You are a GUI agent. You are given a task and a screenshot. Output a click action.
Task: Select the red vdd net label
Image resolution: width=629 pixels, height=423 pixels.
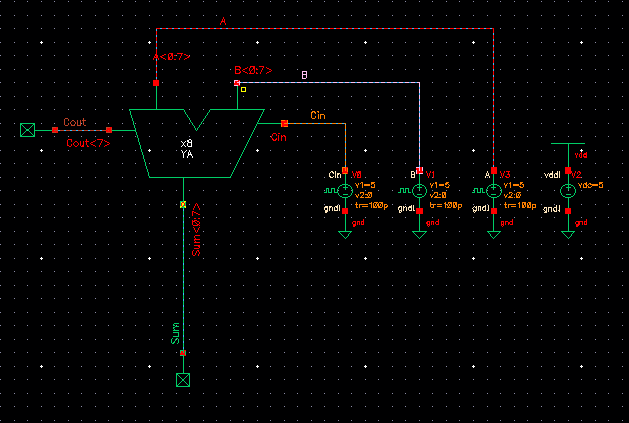[x=581, y=155]
